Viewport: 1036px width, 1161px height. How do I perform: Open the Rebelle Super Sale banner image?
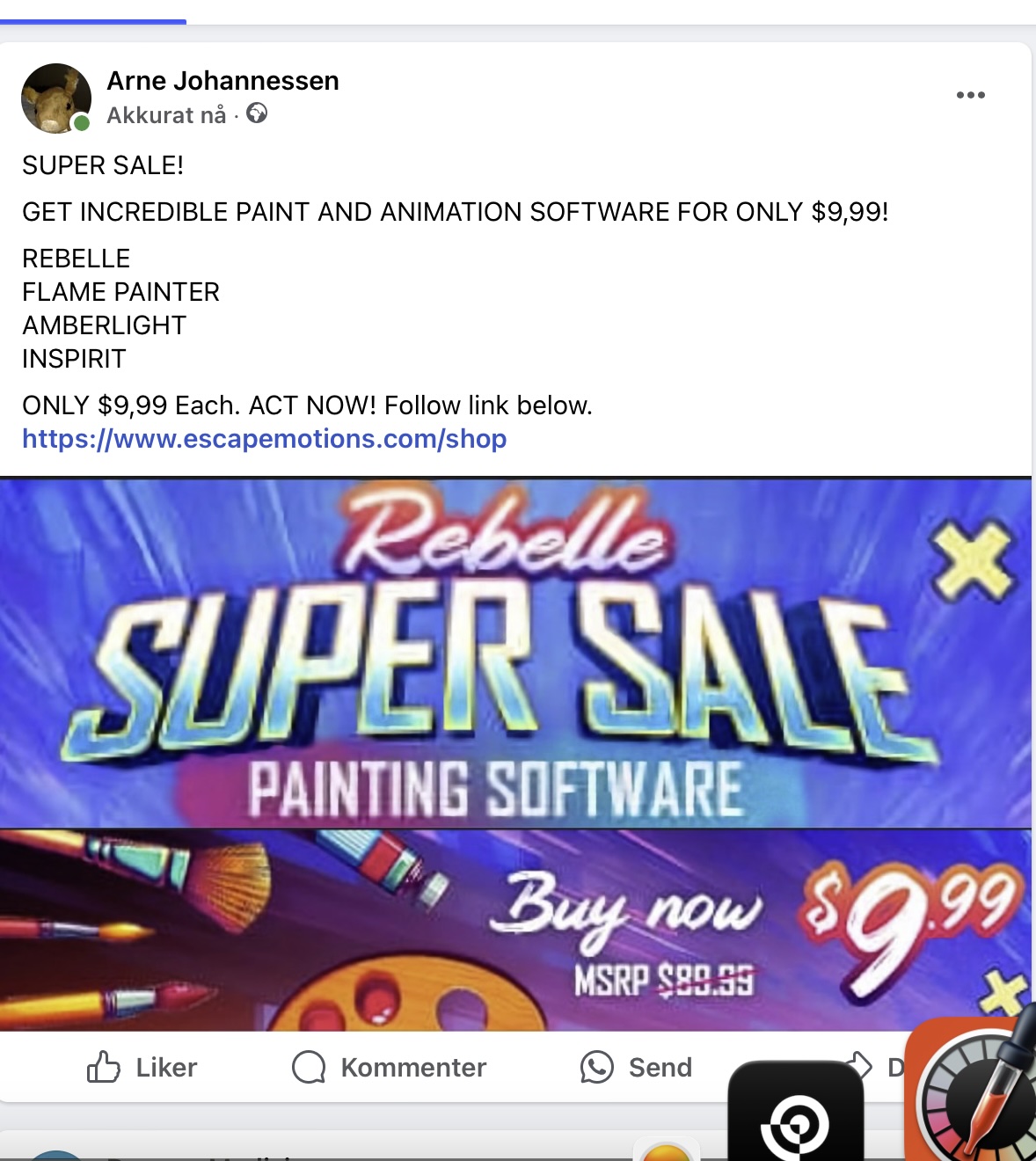pyautogui.click(x=515, y=754)
